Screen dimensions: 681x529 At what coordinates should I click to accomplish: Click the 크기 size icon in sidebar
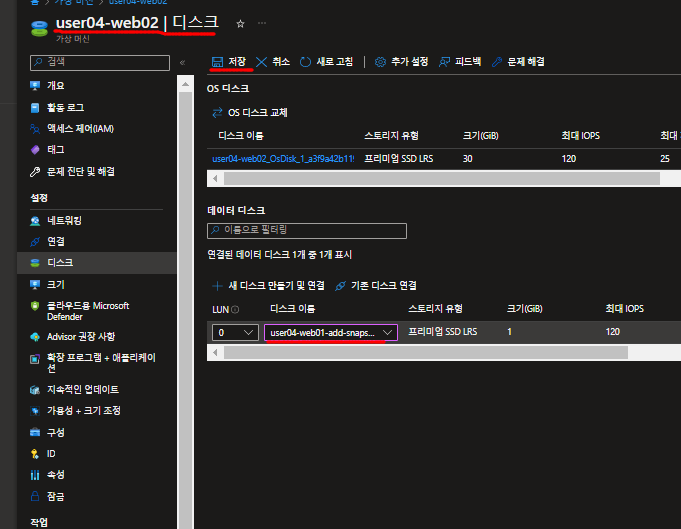(x=35, y=284)
